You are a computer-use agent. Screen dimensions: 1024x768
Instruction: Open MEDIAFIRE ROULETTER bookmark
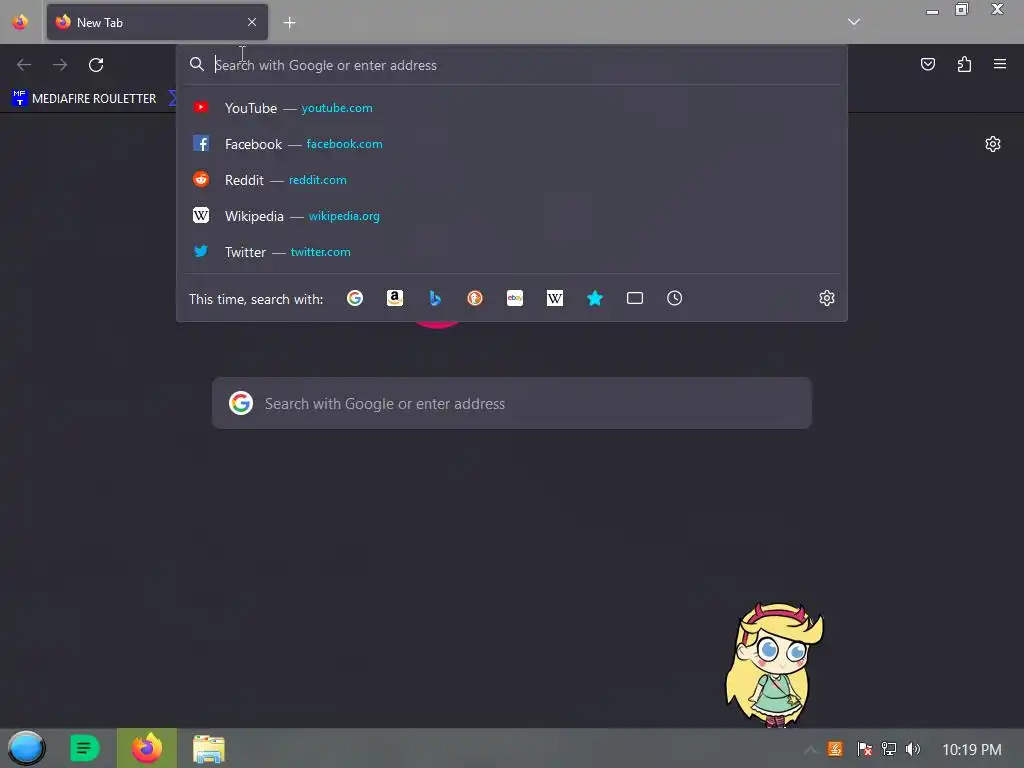coord(84,99)
